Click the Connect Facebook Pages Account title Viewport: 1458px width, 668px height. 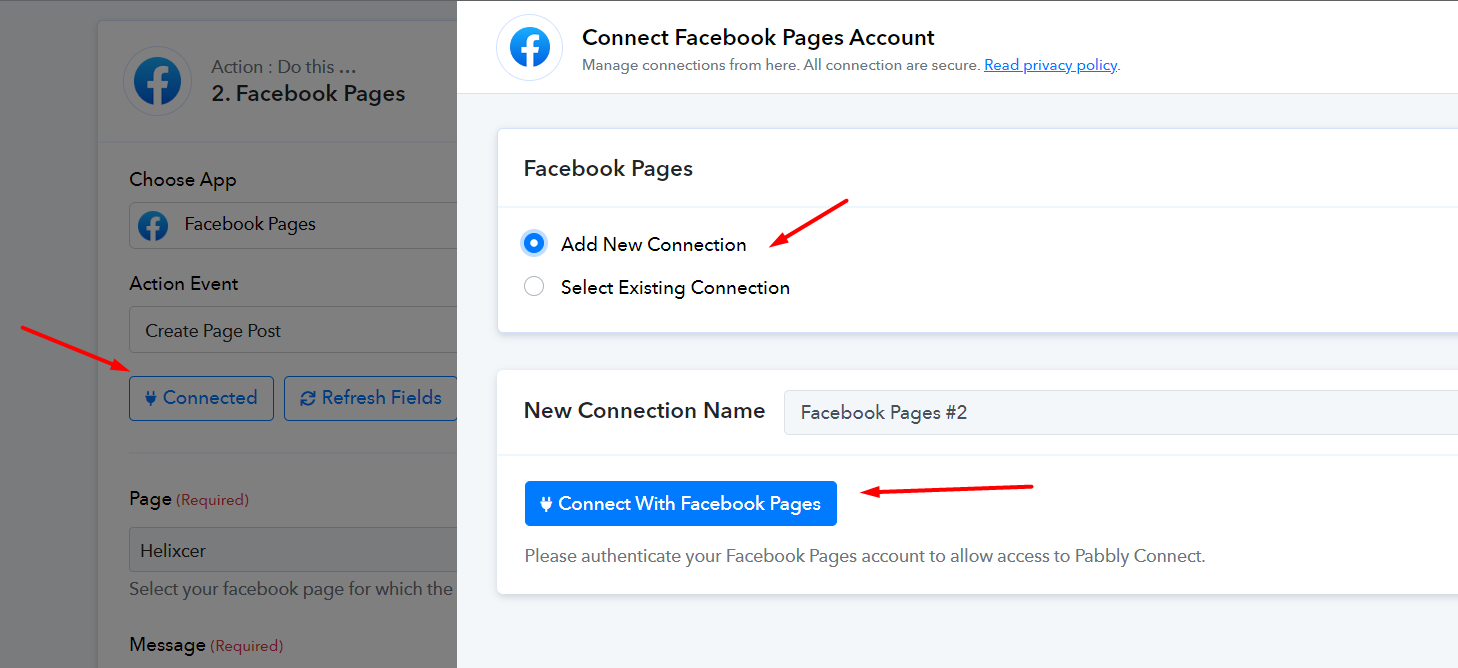(x=758, y=38)
